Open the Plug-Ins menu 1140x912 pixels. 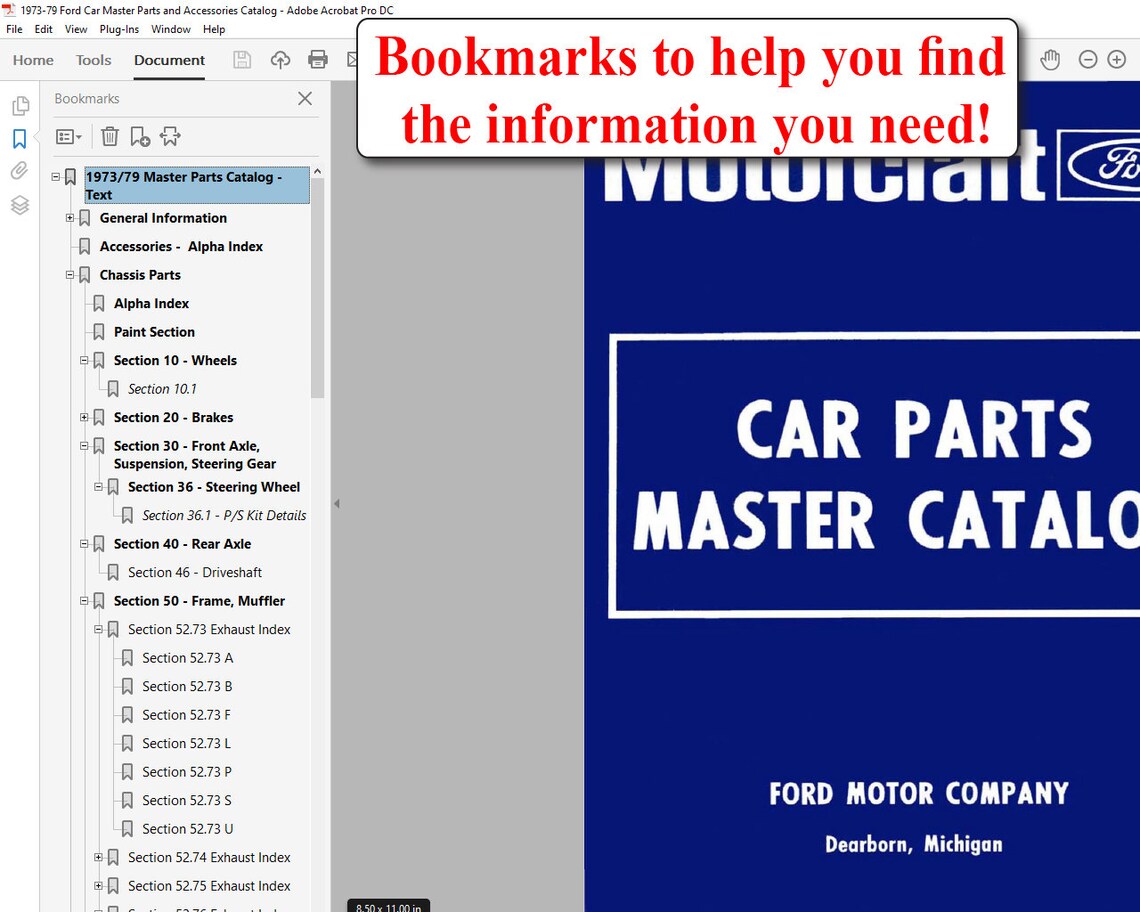tap(119, 29)
